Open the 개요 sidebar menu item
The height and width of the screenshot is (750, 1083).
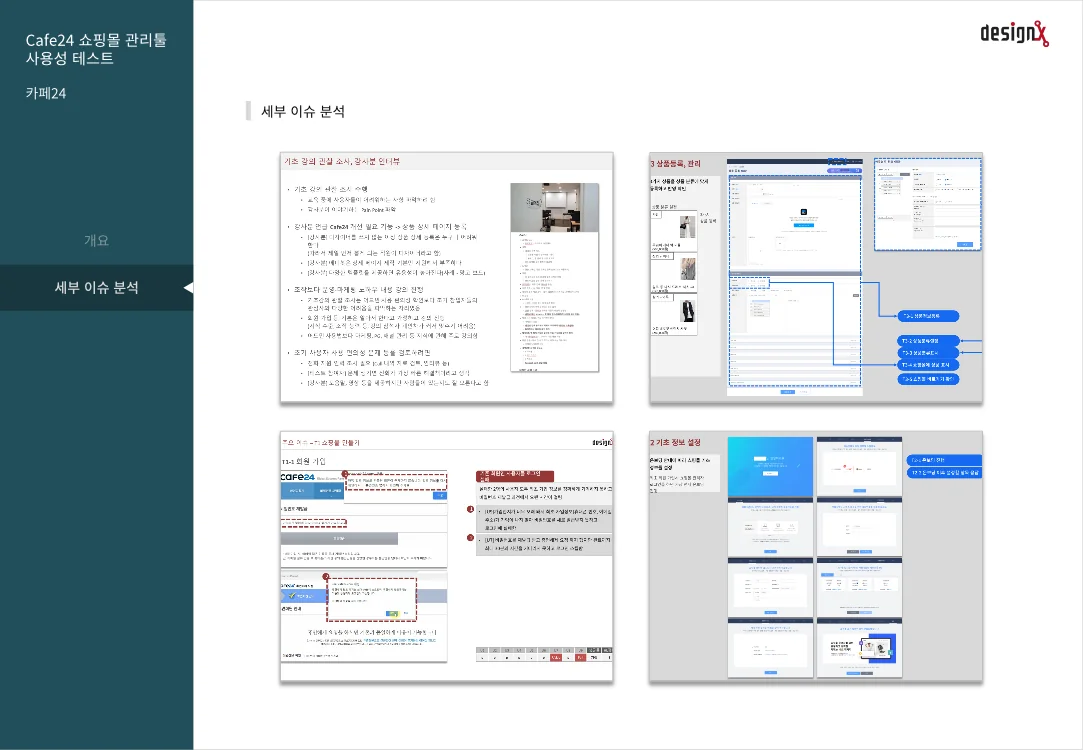point(96,240)
